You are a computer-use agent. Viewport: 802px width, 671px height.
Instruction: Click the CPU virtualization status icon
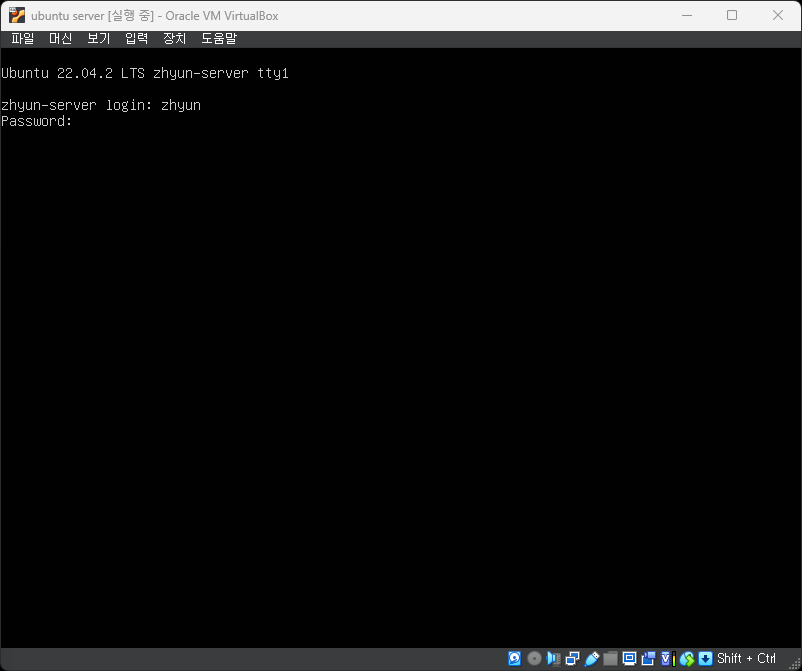coord(667,659)
